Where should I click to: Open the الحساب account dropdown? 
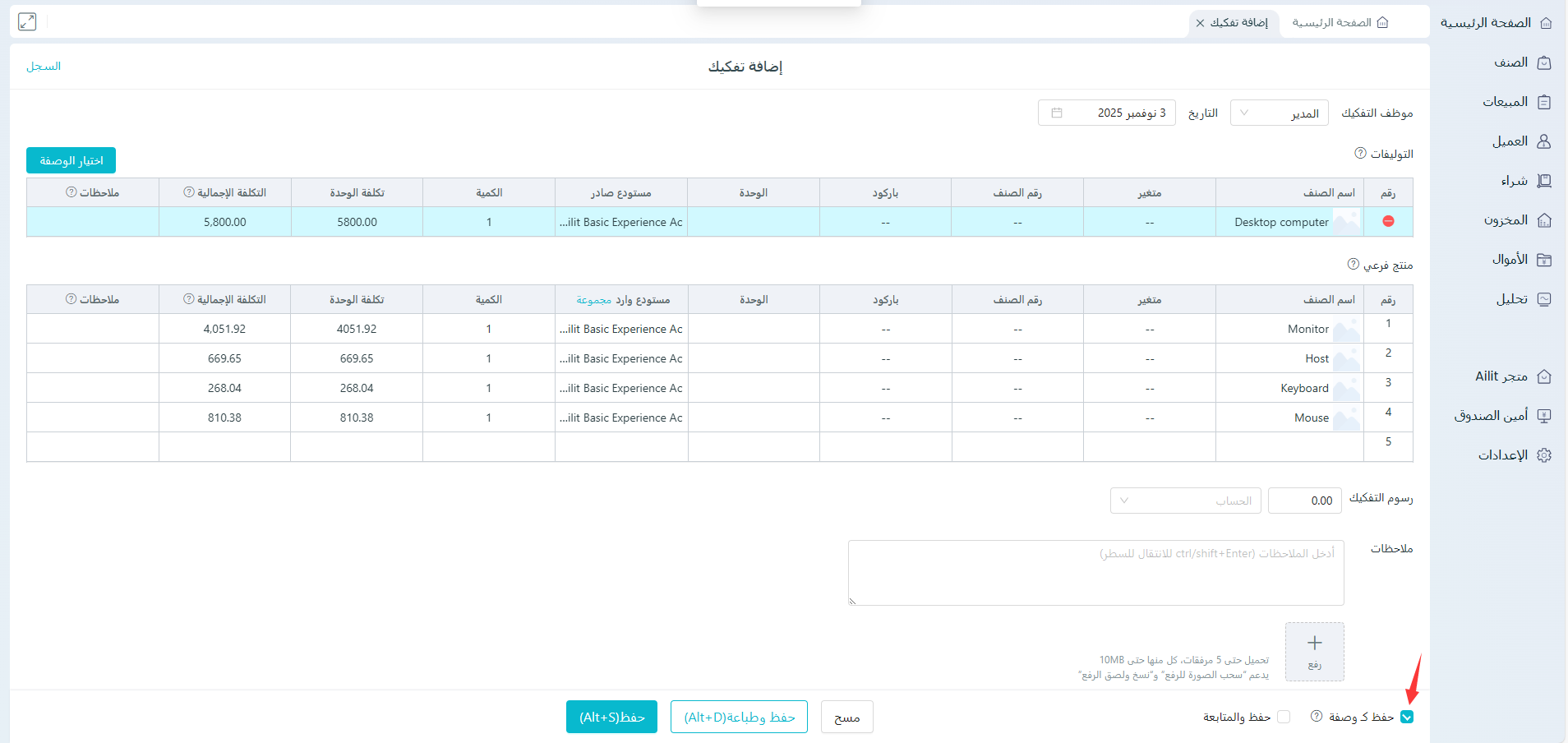point(1185,501)
